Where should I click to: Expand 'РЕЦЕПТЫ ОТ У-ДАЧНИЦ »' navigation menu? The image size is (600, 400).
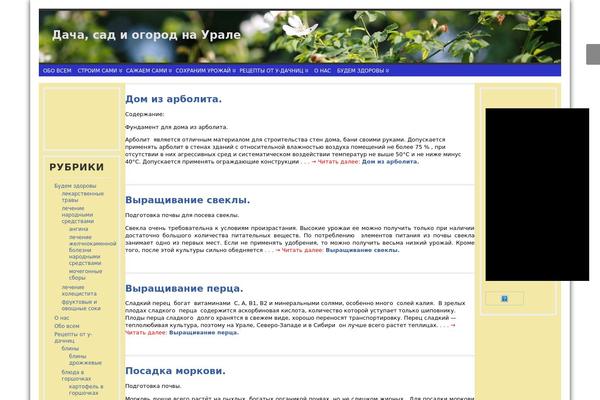click(x=274, y=70)
